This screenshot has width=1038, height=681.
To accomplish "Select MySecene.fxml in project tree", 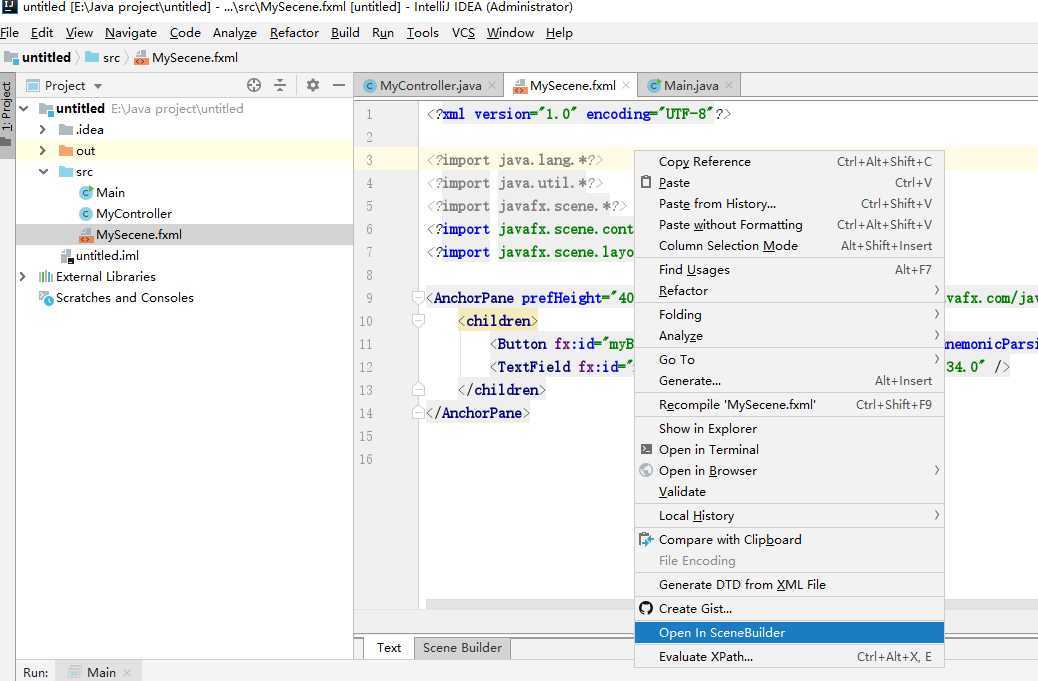I will 184,234.
